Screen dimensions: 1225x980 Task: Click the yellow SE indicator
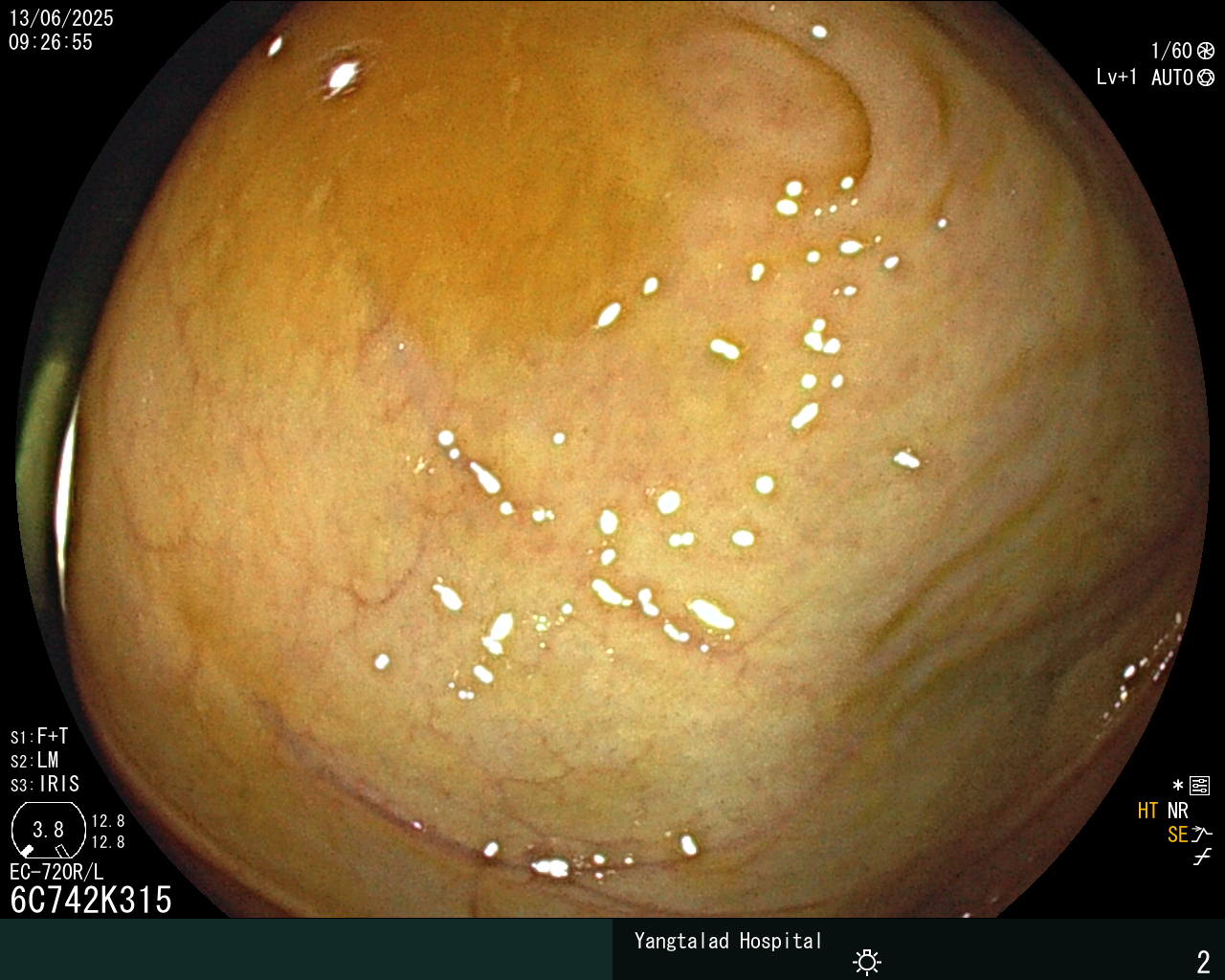point(1178,835)
